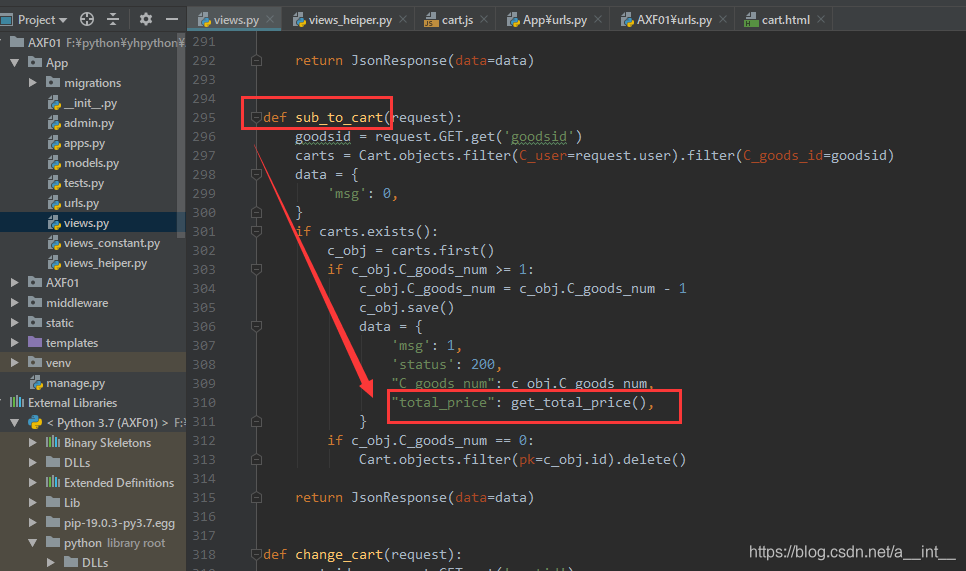Screen dimensions: 966x571
Task: Fold the change_cart function at line 318
Action: click(256, 554)
